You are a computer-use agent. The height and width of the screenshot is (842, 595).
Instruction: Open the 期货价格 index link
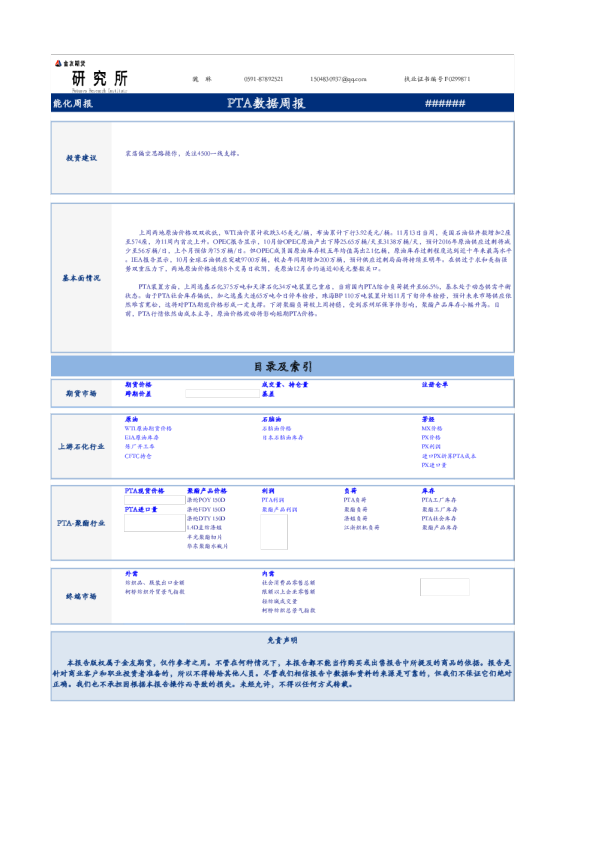pyautogui.click(x=139, y=384)
